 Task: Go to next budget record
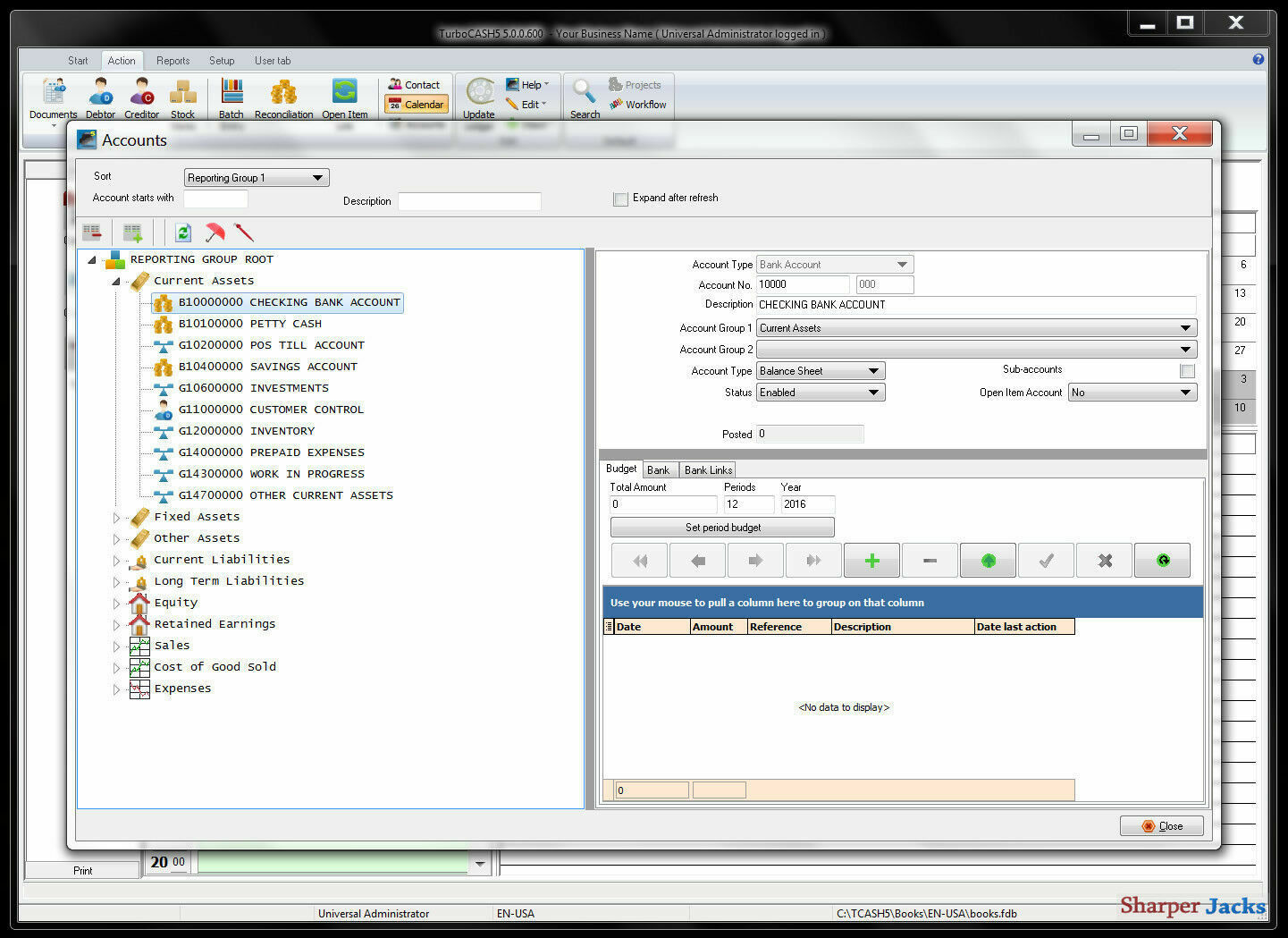[755, 561]
